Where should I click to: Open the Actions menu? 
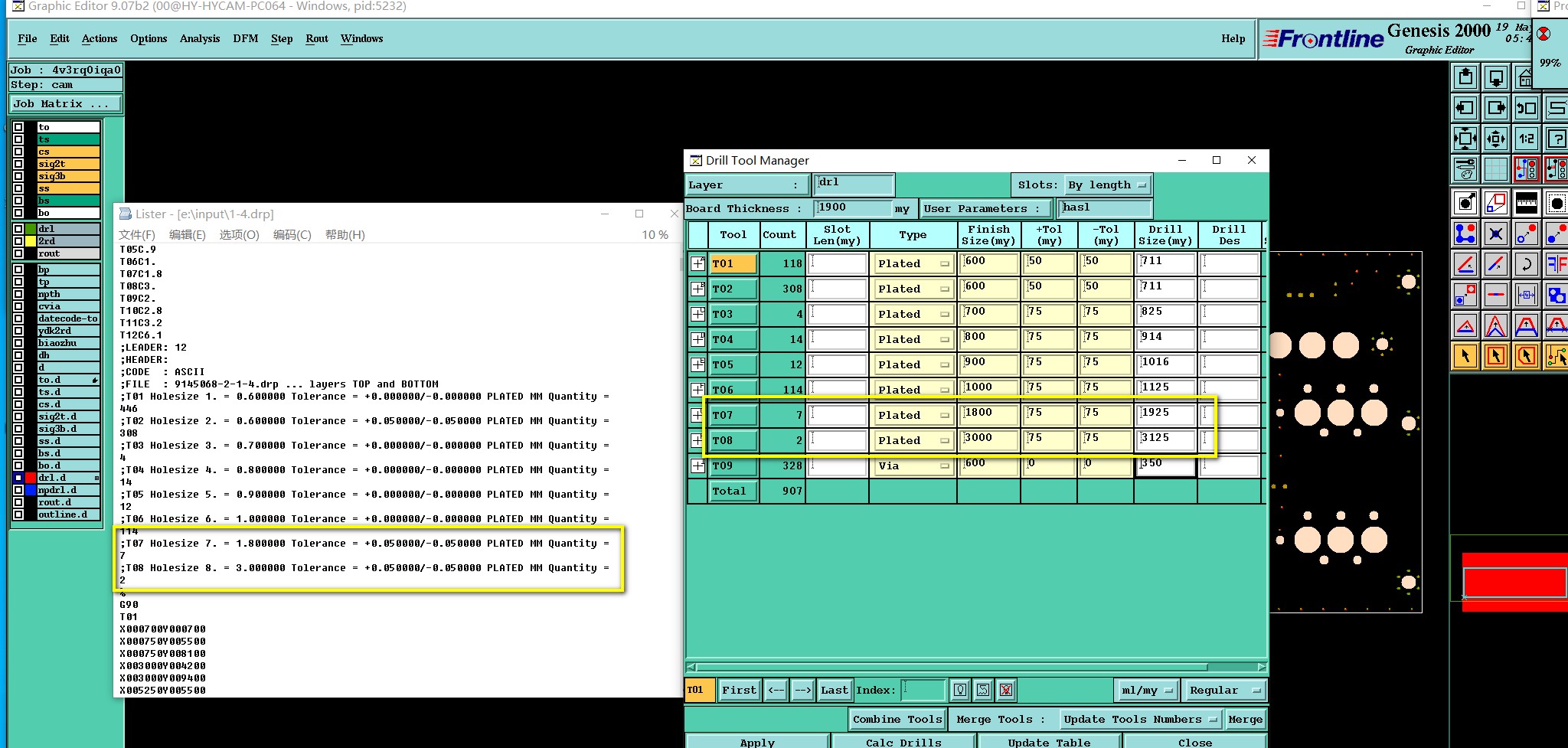(x=100, y=38)
